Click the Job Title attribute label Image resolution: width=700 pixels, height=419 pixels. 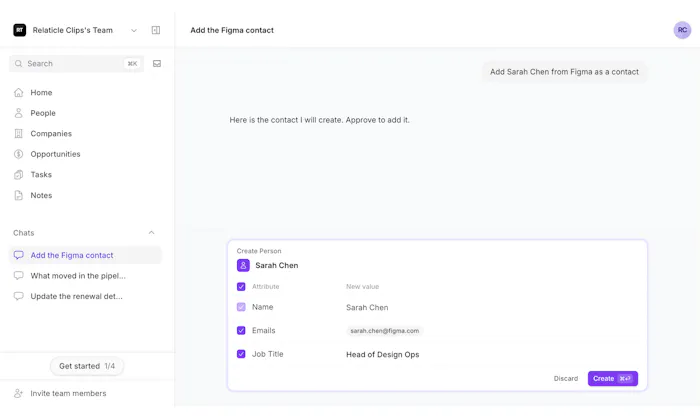click(x=267, y=354)
